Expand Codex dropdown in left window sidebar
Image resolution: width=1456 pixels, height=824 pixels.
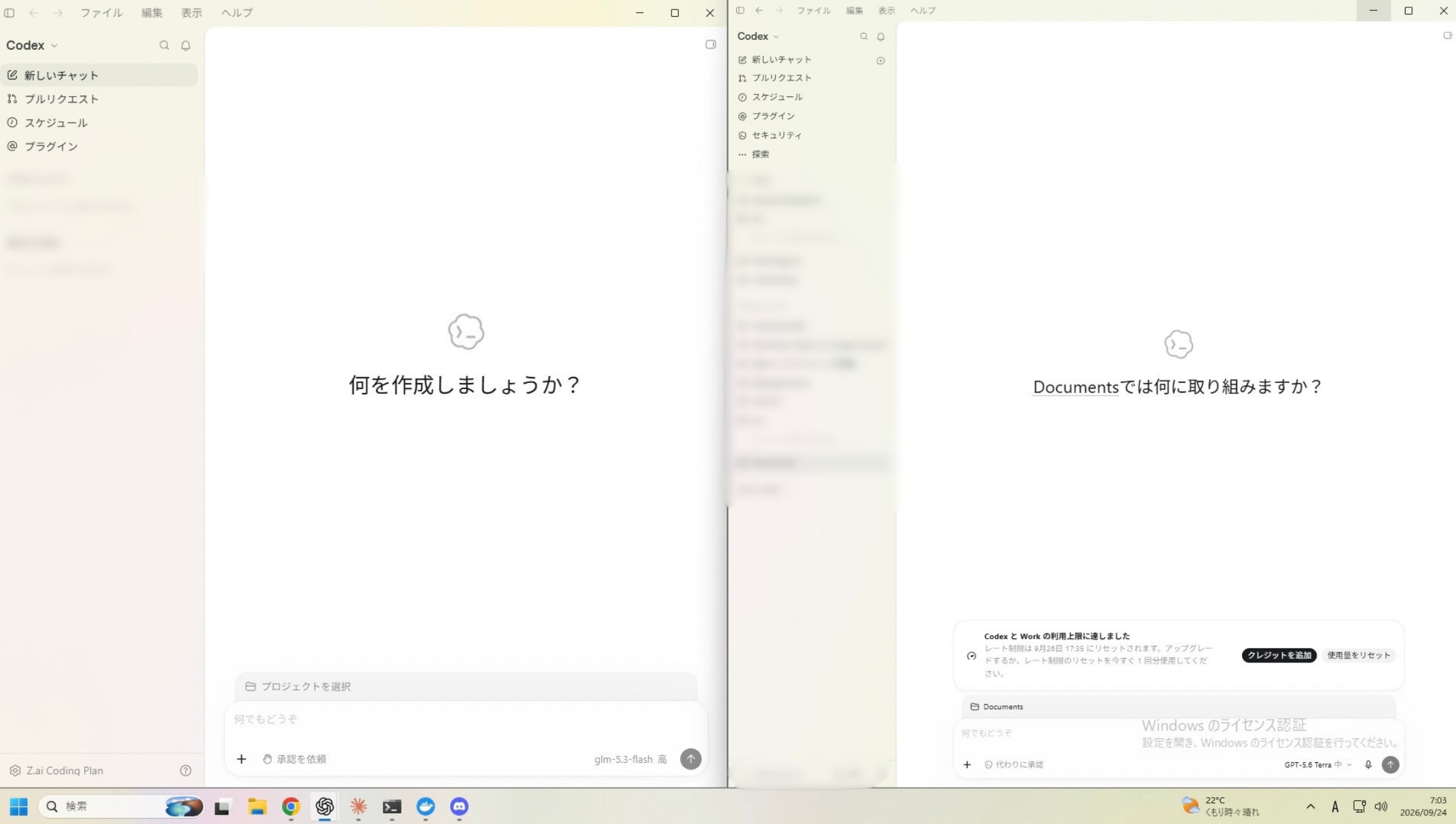(x=32, y=45)
